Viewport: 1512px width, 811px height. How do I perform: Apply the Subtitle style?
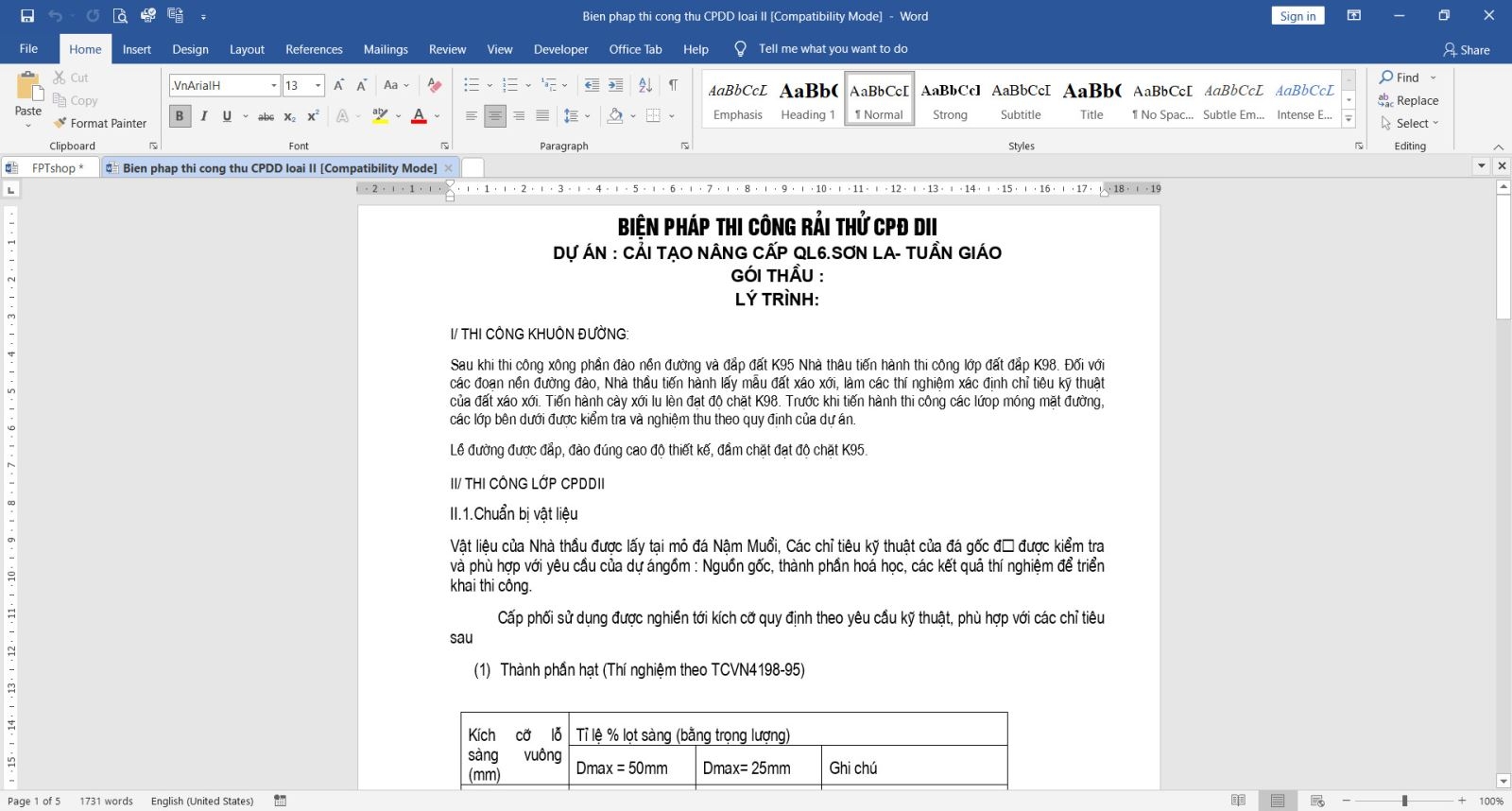click(x=1021, y=100)
